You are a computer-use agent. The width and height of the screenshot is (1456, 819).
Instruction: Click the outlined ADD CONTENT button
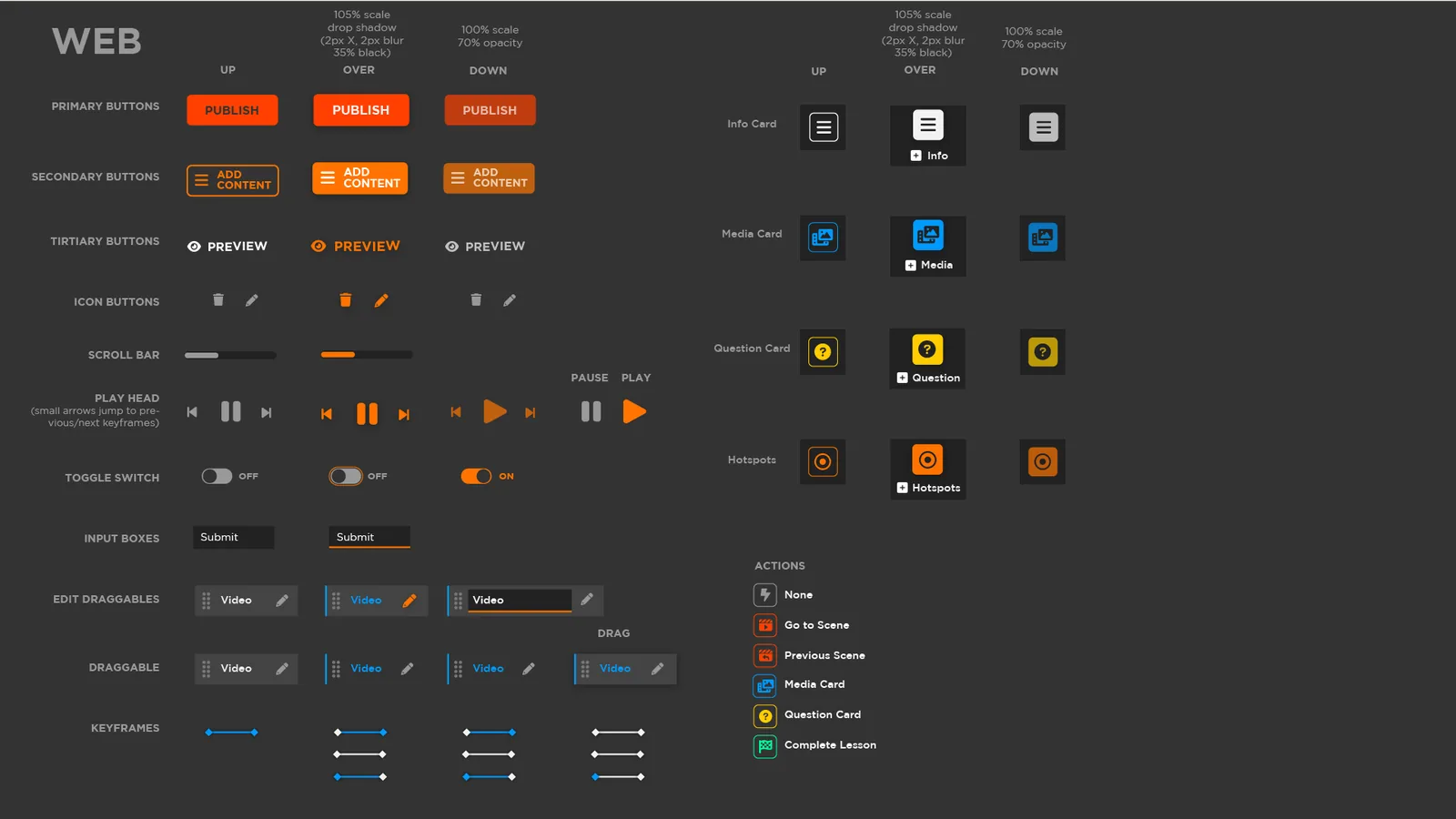pyautogui.click(x=233, y=180)
